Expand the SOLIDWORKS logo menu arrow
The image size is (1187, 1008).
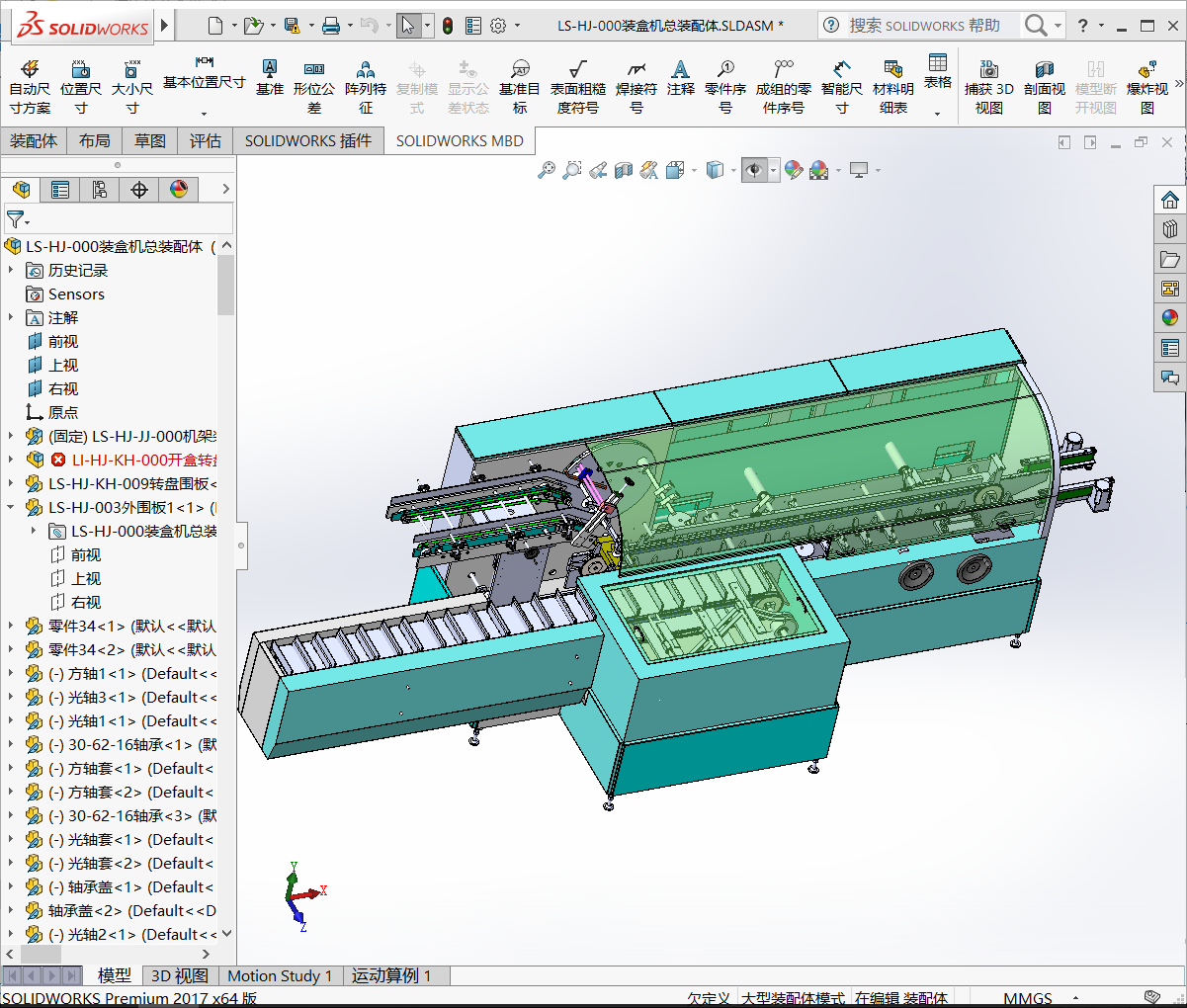coord(164,26)
